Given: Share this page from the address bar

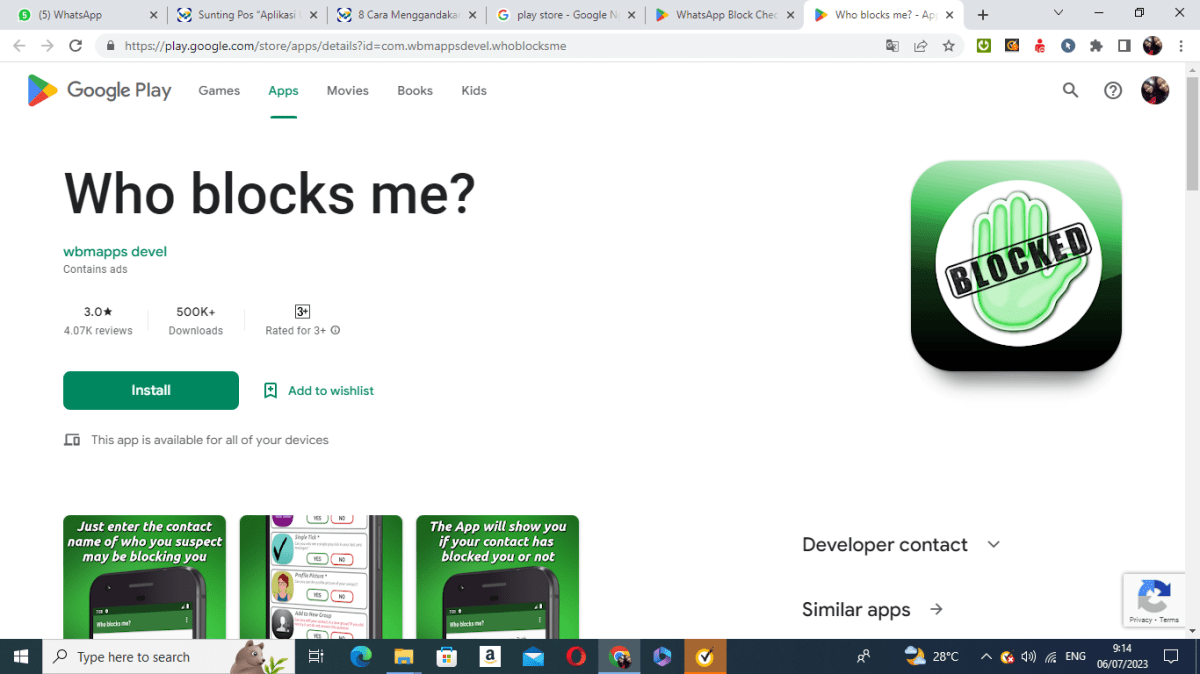Looking at the screenshot, I should (x=920, y=45).
